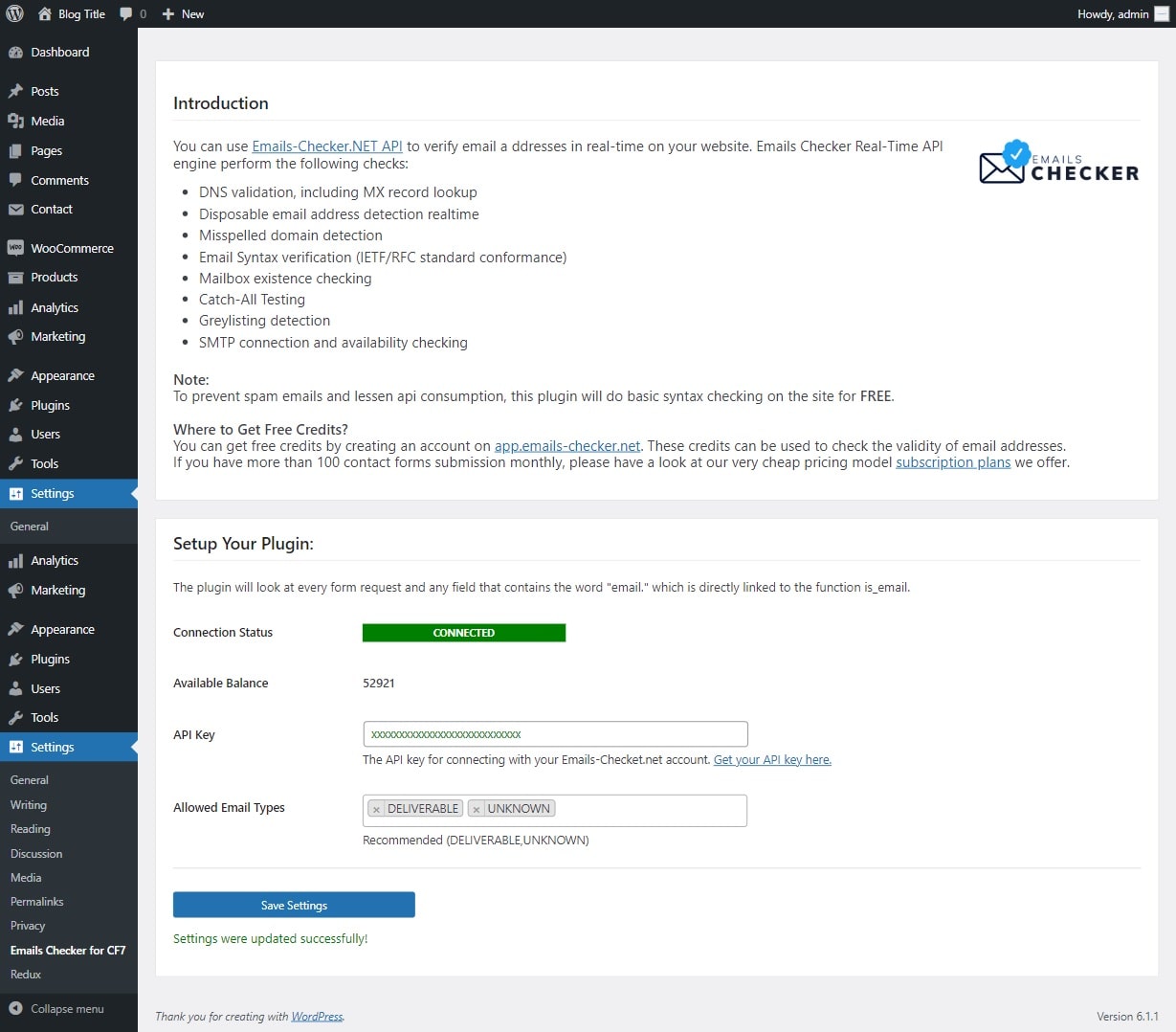Click the WordPress logo in admin bar
Screen dimensions: 1176x1032
(x=14, y=13)
